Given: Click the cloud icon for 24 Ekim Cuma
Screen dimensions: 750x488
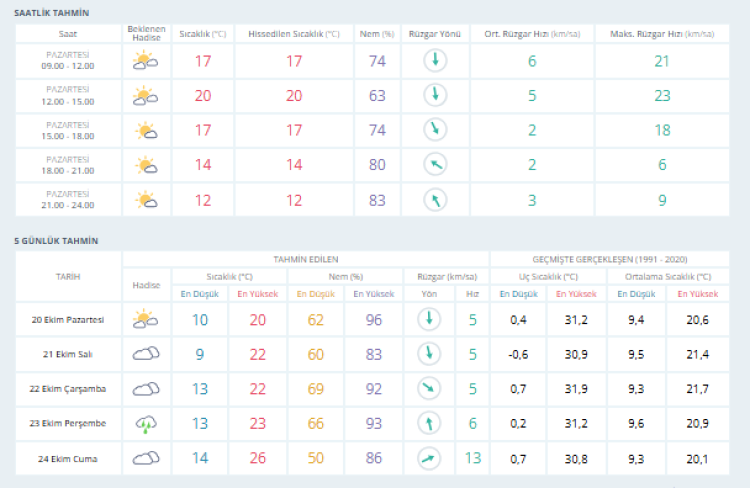Looking at the screenshot, I should (146, 458).
